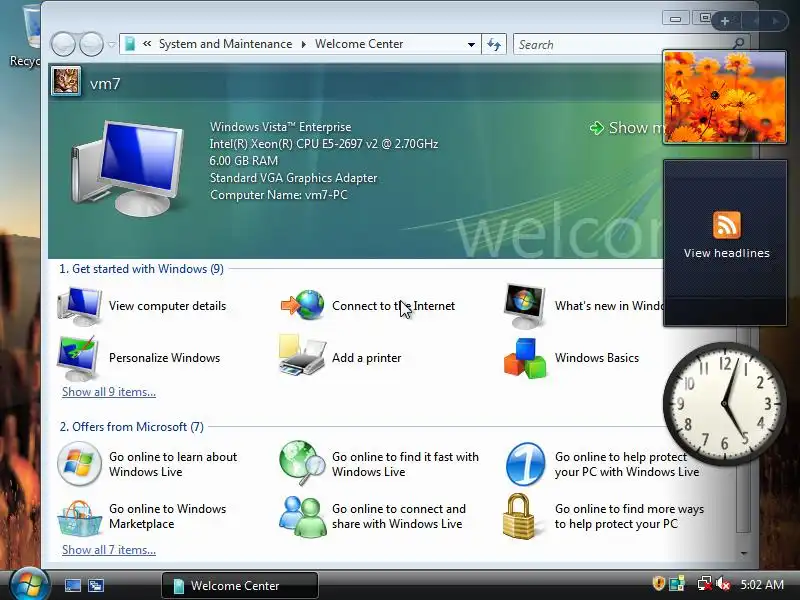Open the Windows Basics blocks icon
800x600 pixels.
(525, 358)
